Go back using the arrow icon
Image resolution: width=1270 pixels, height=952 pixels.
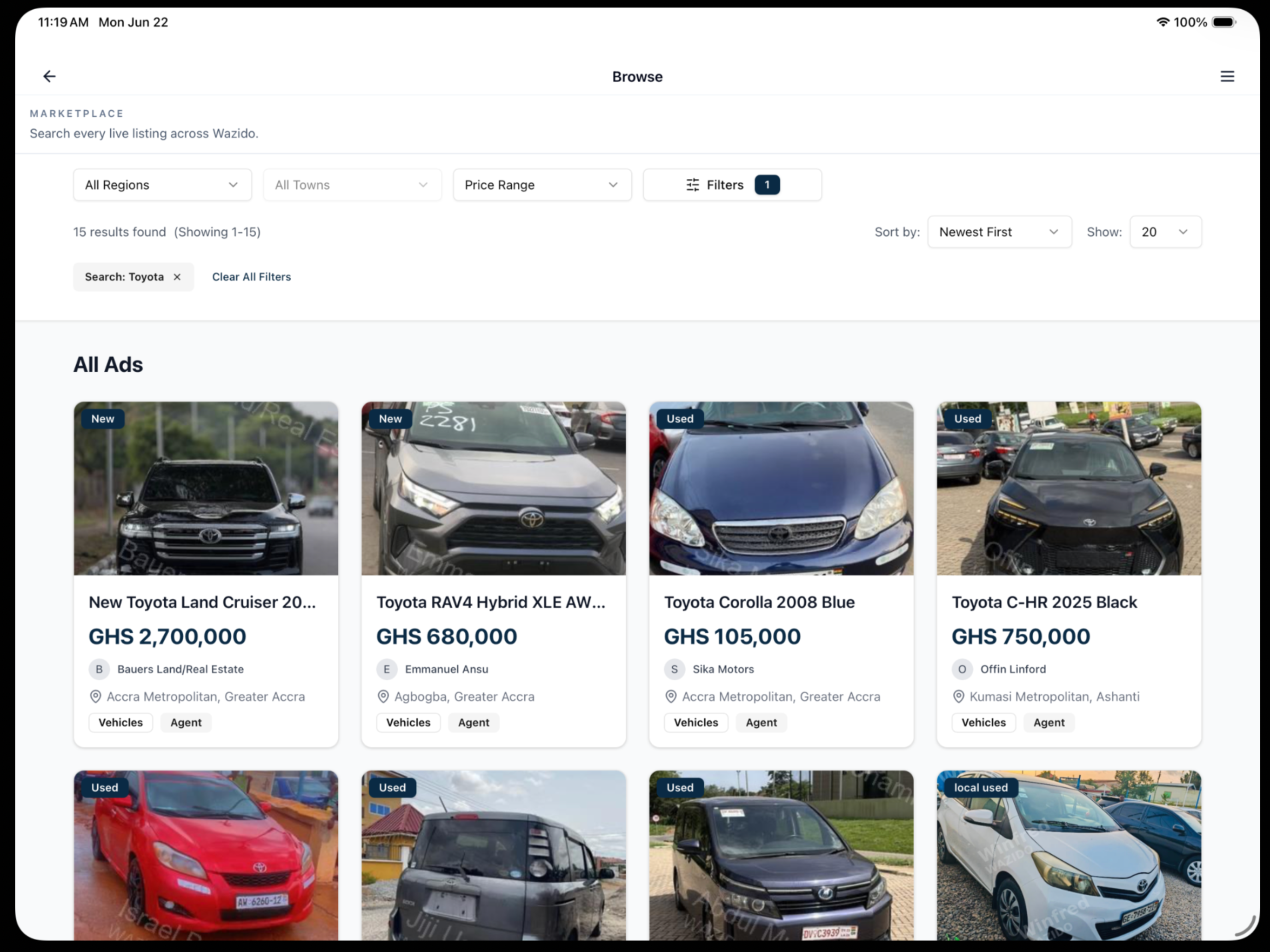tap(49, 76)
